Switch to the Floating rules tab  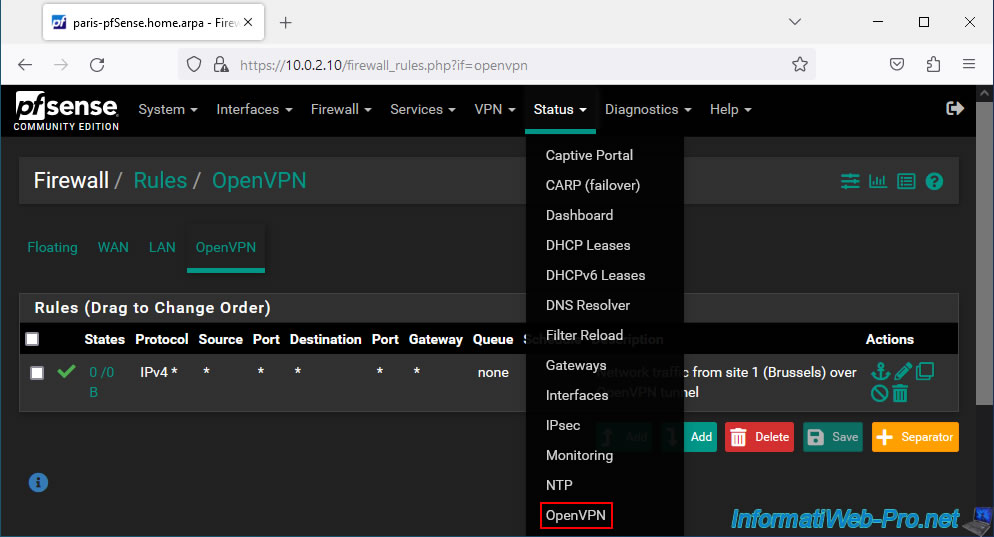[x=53, y=247]
